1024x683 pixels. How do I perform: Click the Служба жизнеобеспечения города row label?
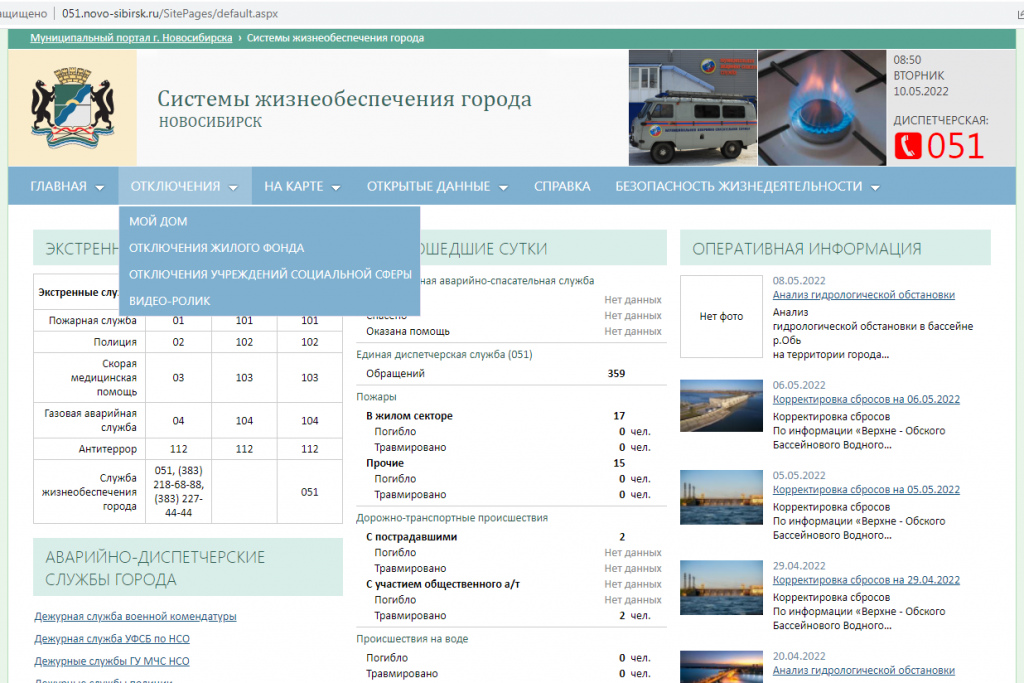(x=89, y=492)
